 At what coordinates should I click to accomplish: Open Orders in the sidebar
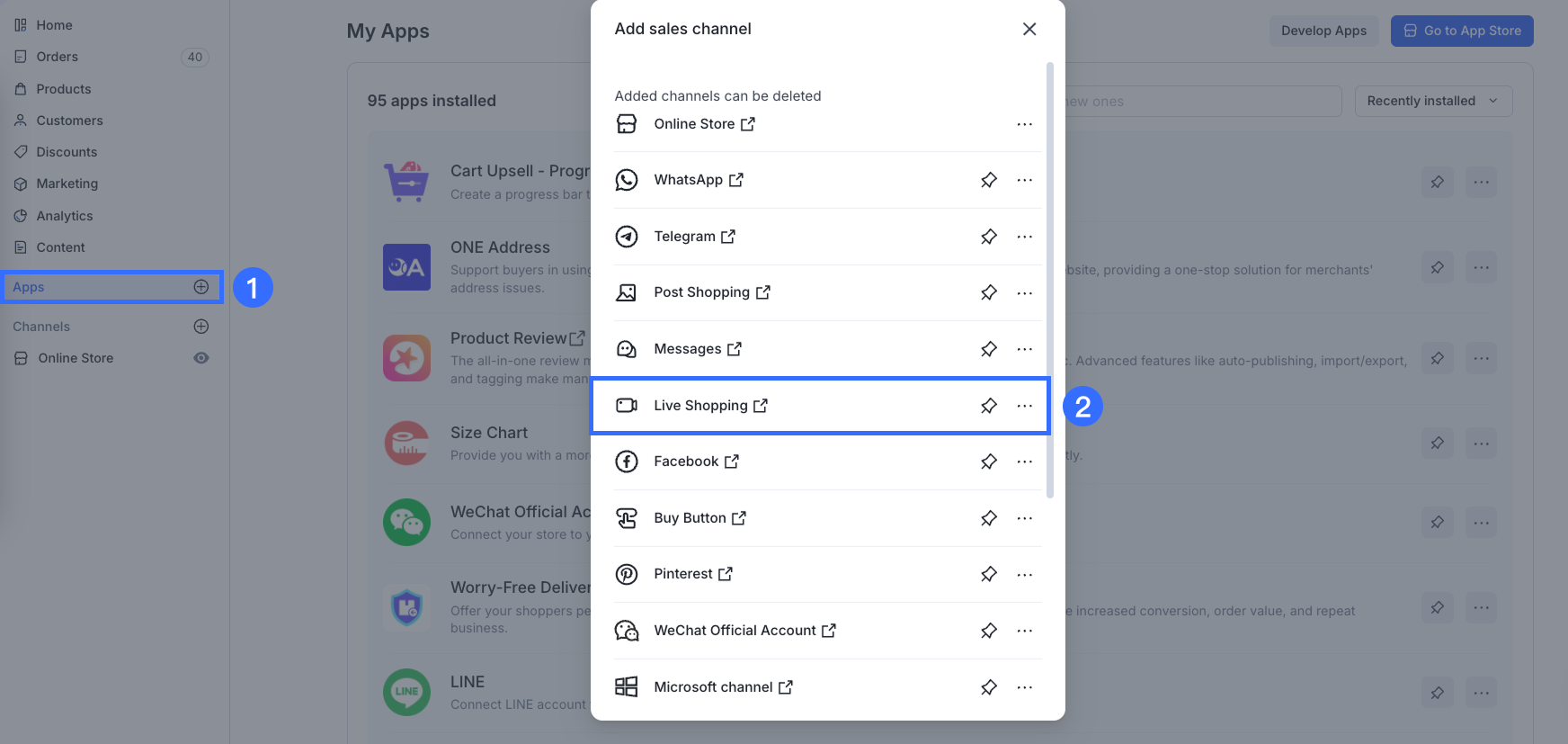58,57
